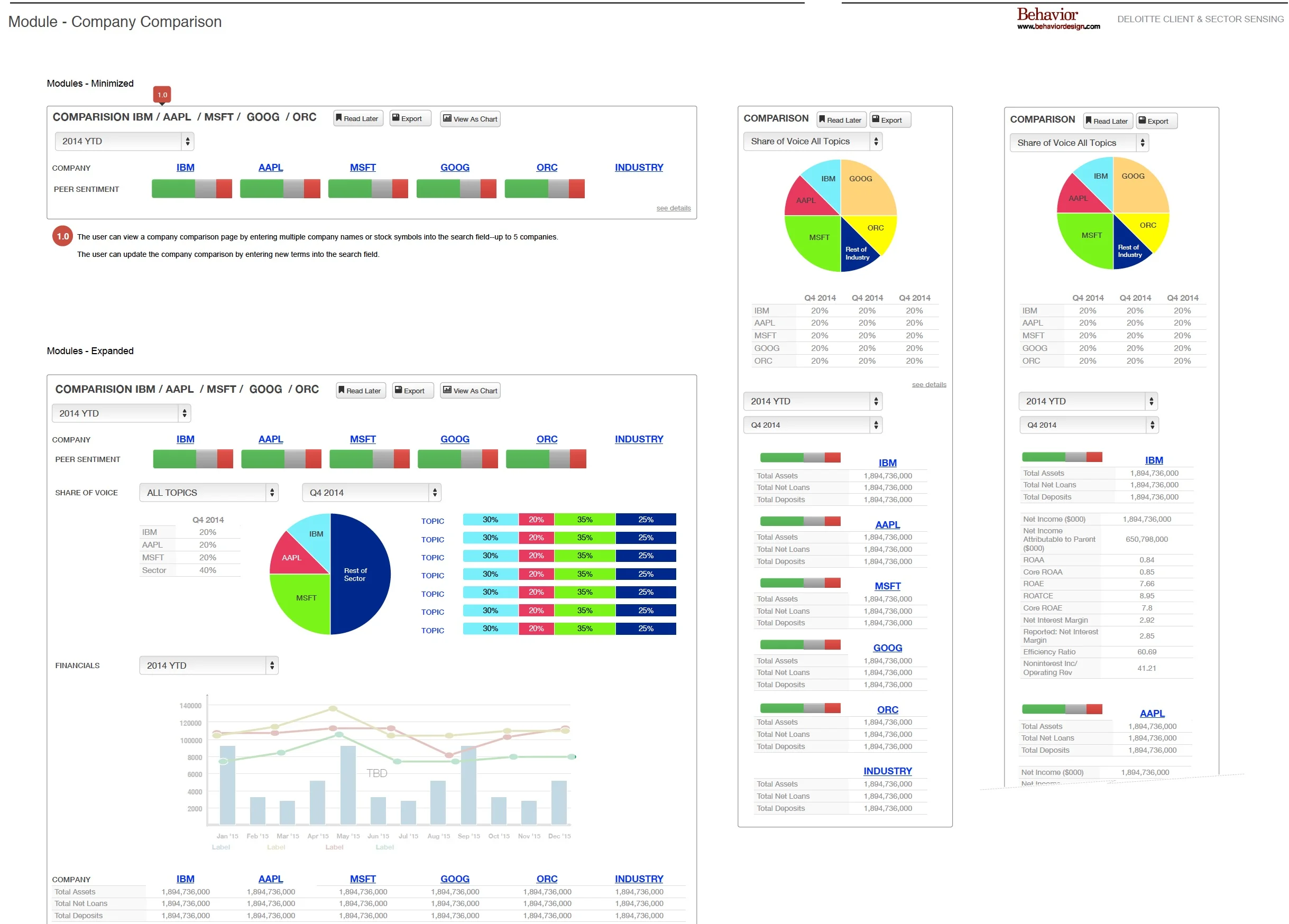
Task: Open Share of Voice dropdown in rightmost panel
Action: tap(1079, 143)
